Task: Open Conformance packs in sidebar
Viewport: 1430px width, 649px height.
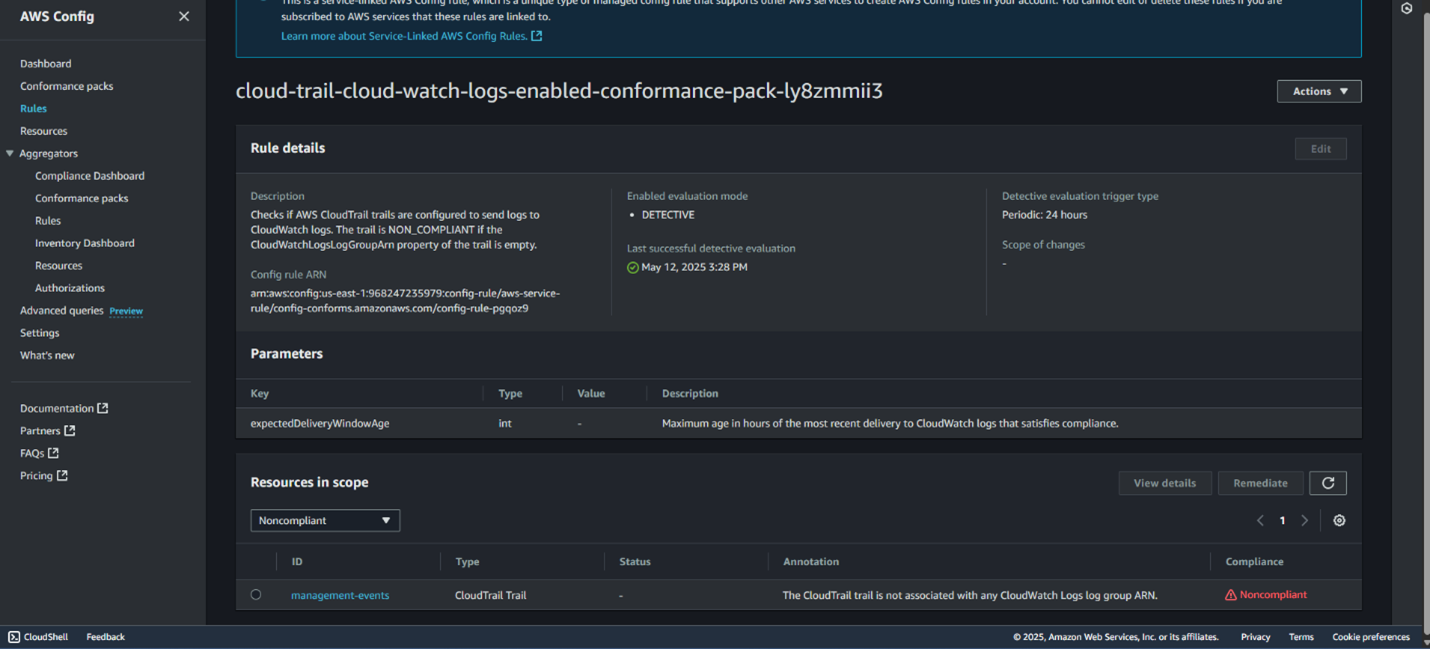Action: point(66,86)
